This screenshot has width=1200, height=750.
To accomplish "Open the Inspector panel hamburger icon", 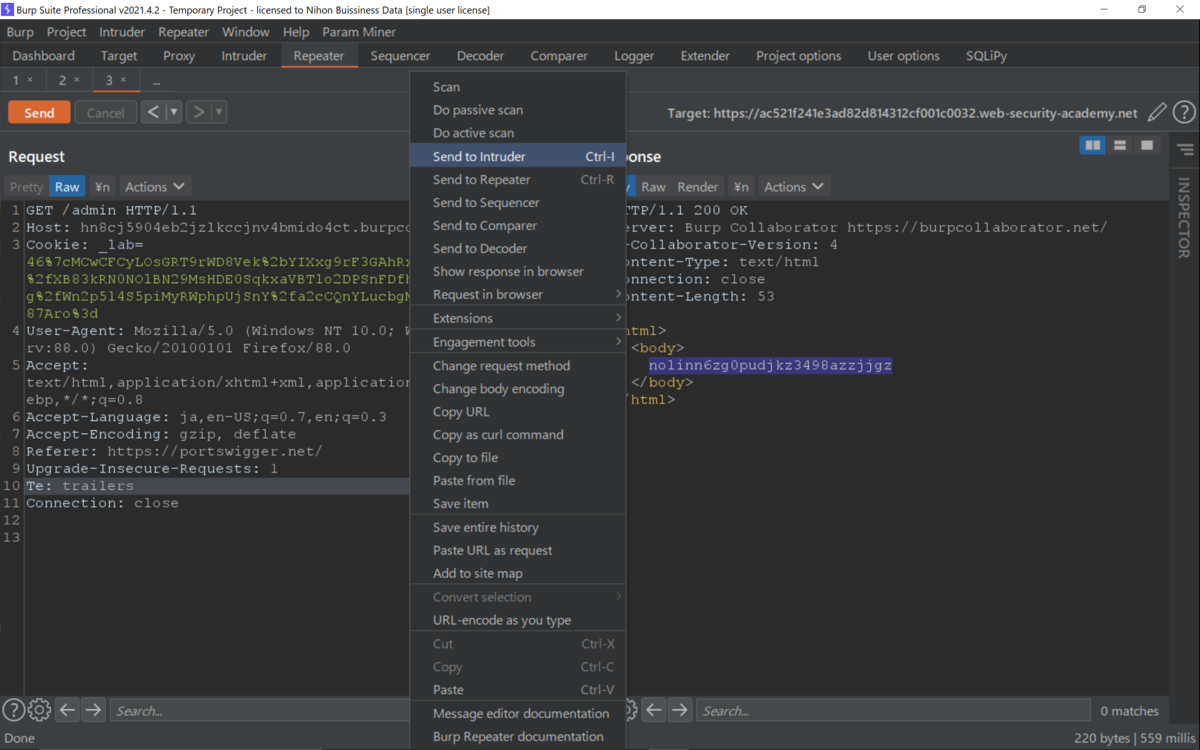I will coord(1185,150).
